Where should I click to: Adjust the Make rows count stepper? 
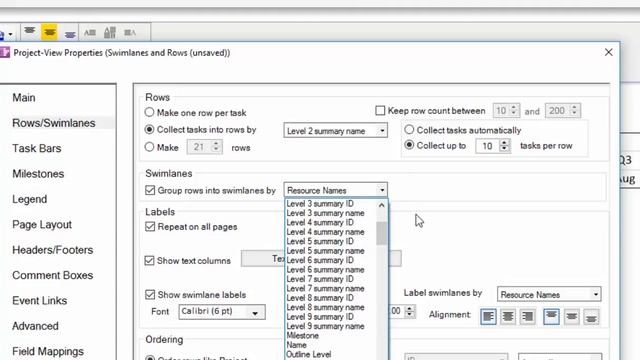pos(216,147)
